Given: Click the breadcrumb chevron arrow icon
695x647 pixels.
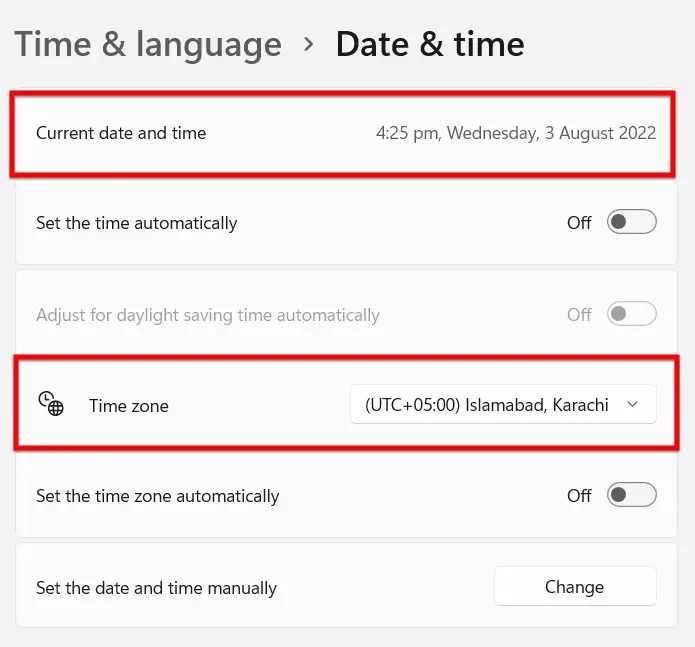Looking at the screenshot, I should click(x=309, y=44).
